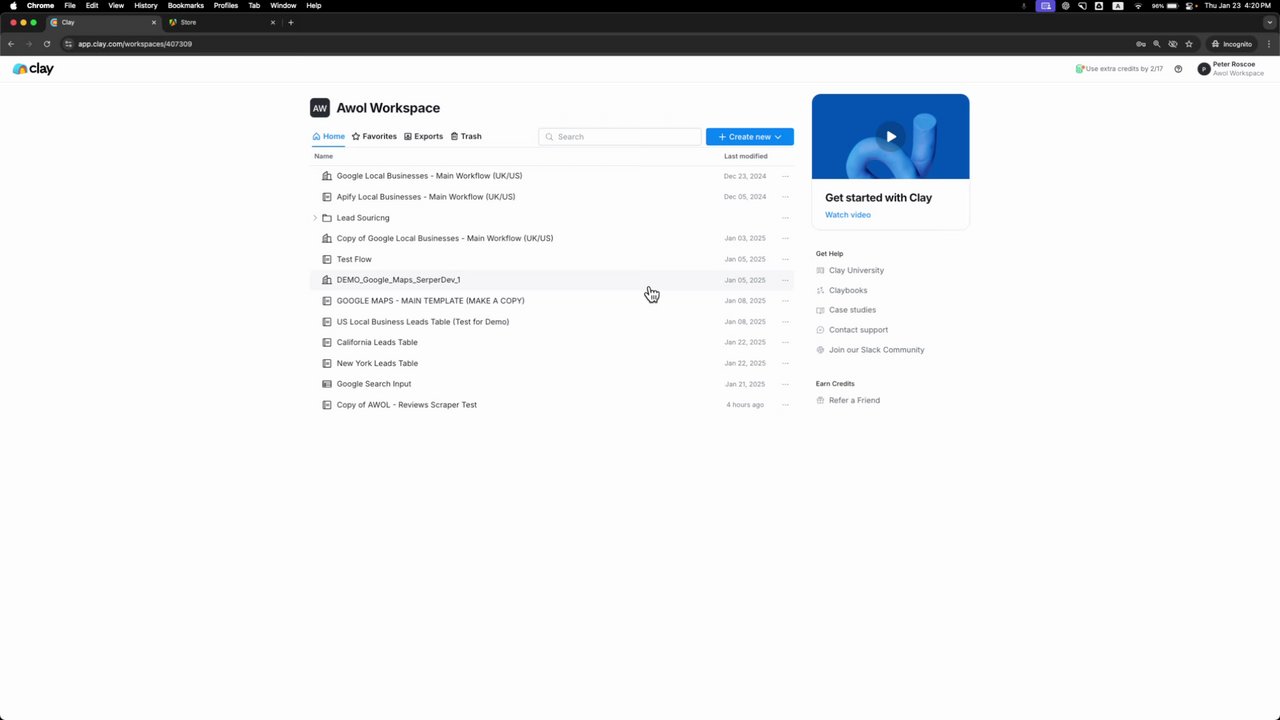Open the Claybooks help link
Image resolution: width=1280 pixels, height=720 pixels.
coord(848,290)
